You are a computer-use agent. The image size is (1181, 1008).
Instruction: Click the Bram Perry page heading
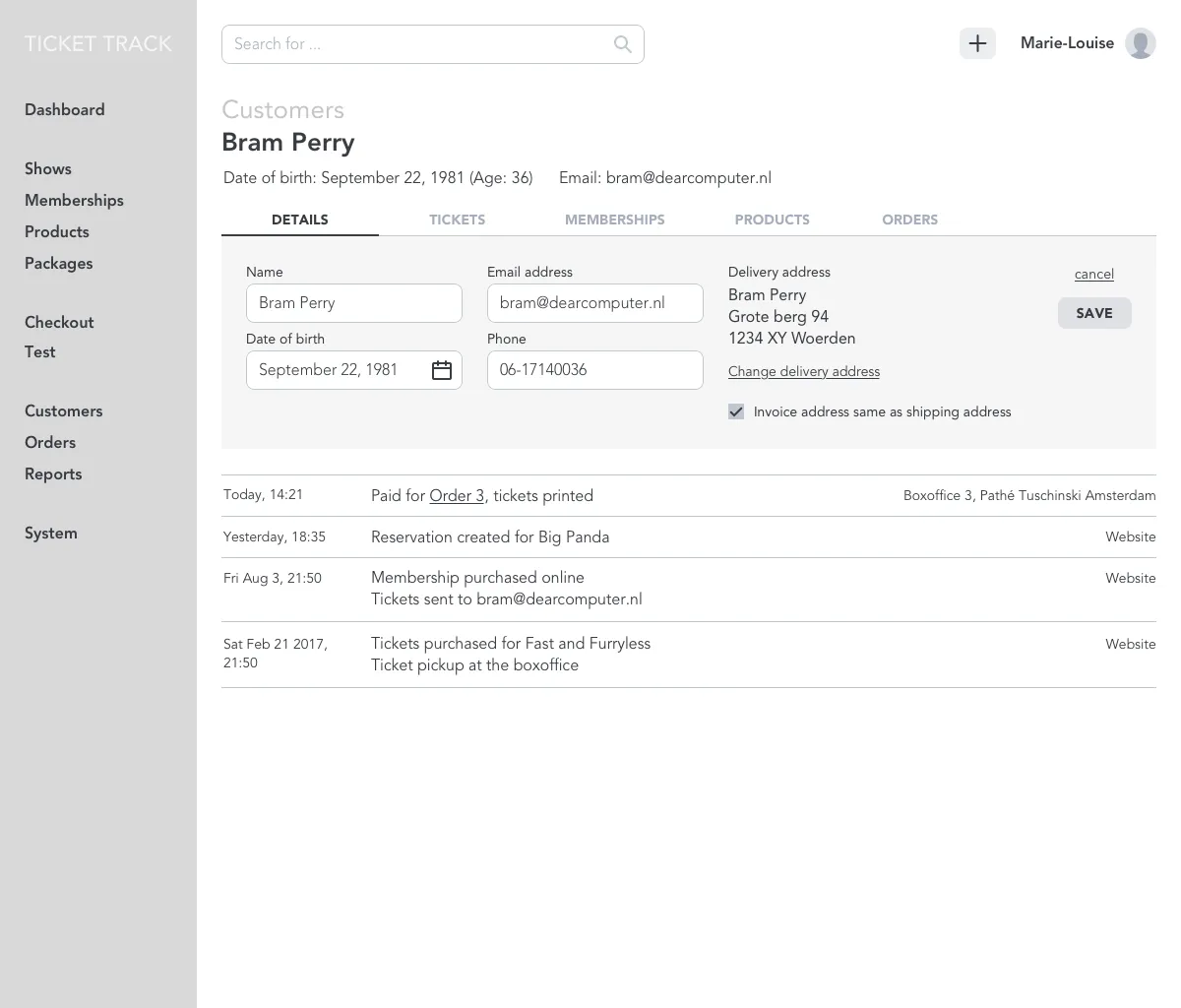pos(288,142)
